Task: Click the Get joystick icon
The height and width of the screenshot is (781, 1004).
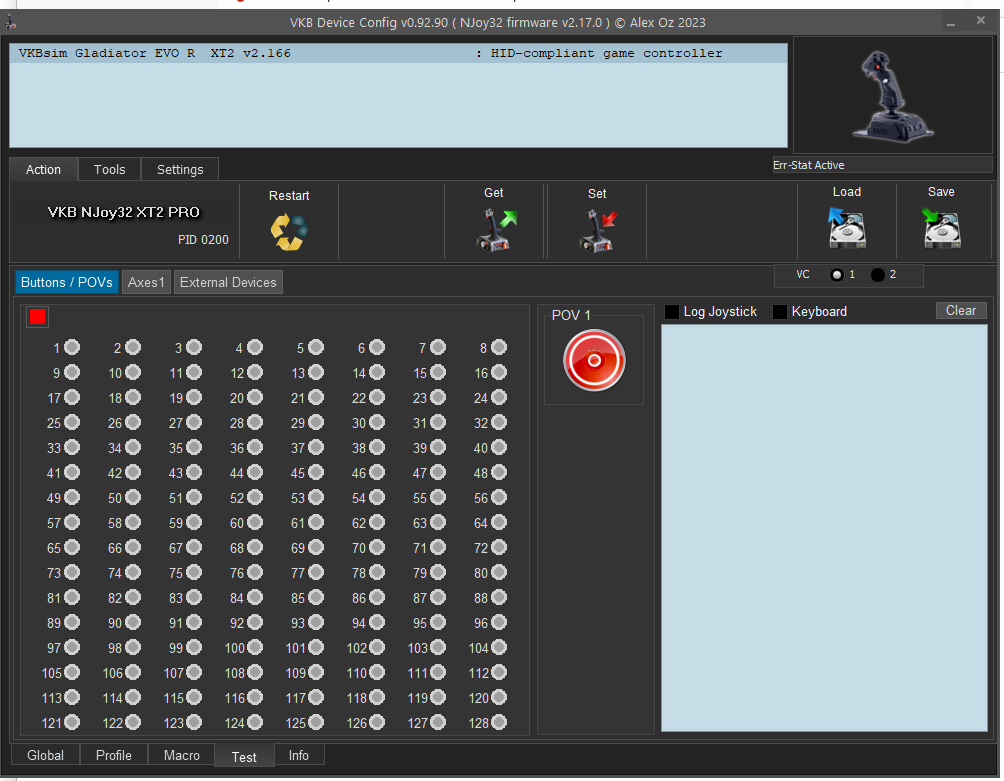Action: pyautogui.click(x=496, y=230)
